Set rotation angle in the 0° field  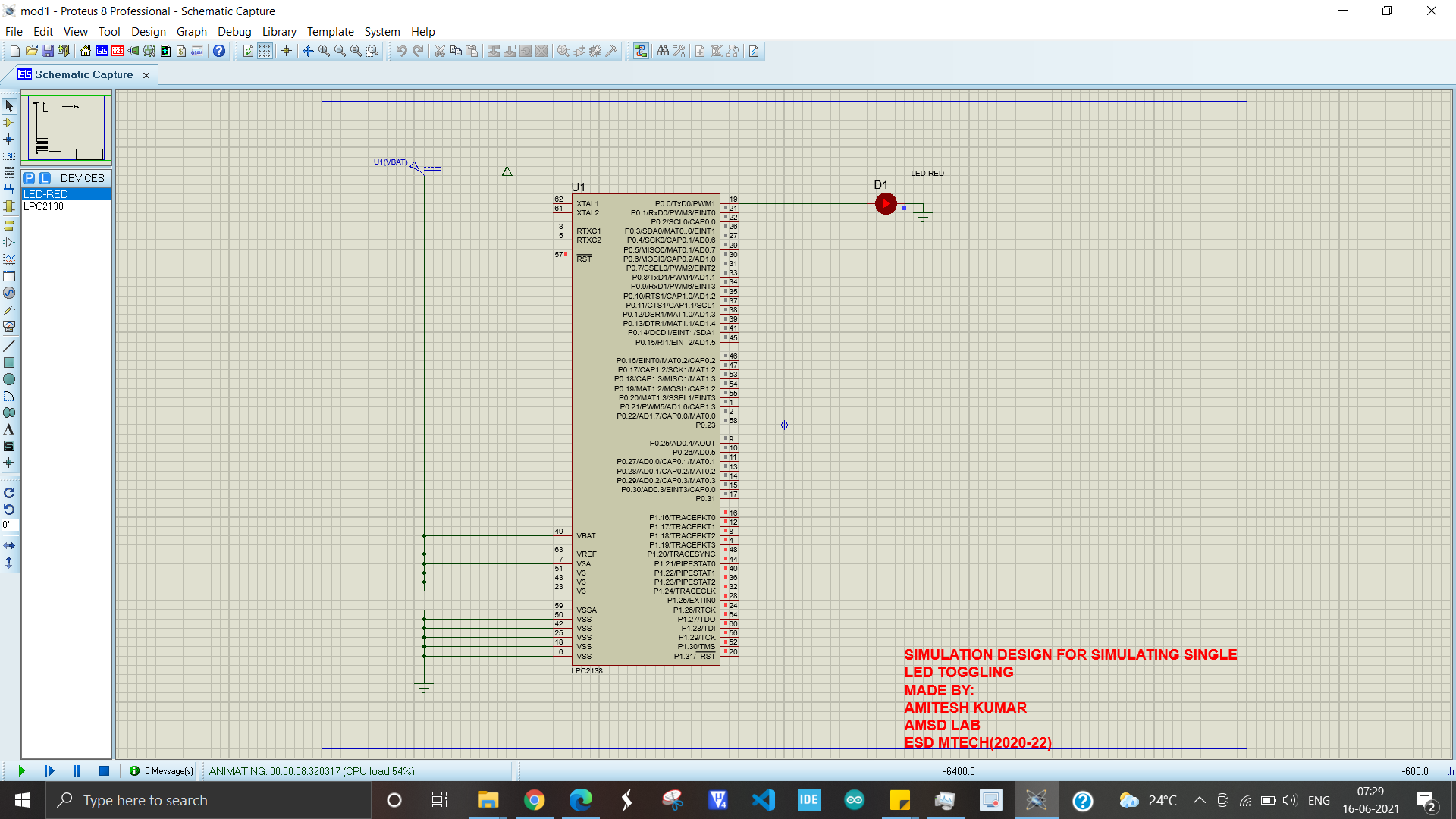[8, 523]
